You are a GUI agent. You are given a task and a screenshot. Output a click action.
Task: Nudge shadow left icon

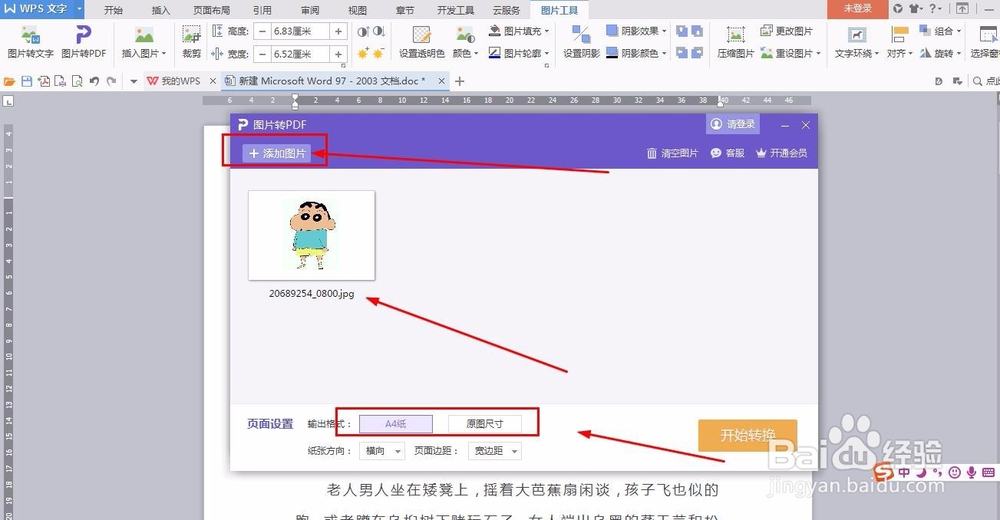point(682,53)
